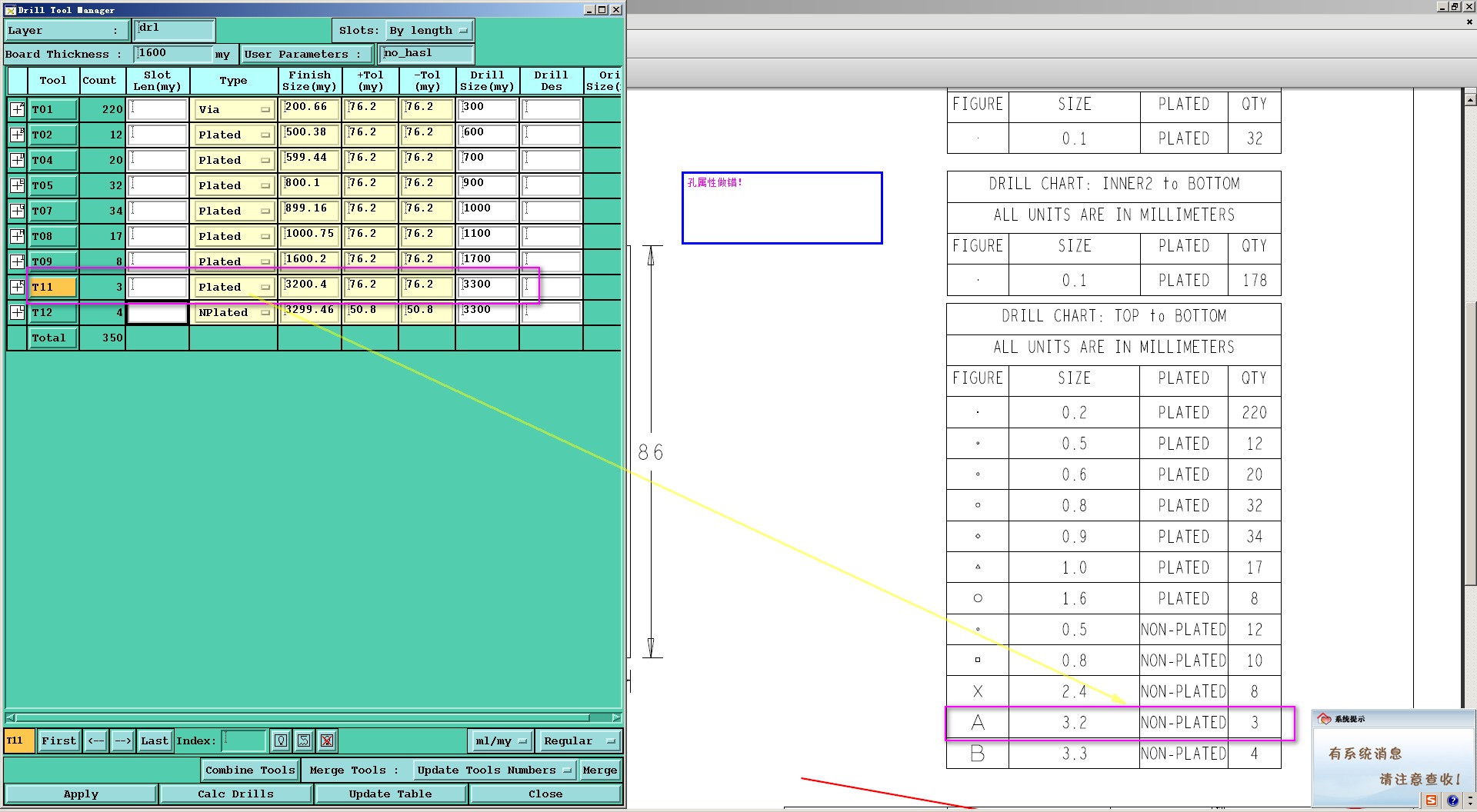This screenshot has width=1477, height=812.
Task: Click the system message popup '有系统消息'
Action: (1393, 758)
